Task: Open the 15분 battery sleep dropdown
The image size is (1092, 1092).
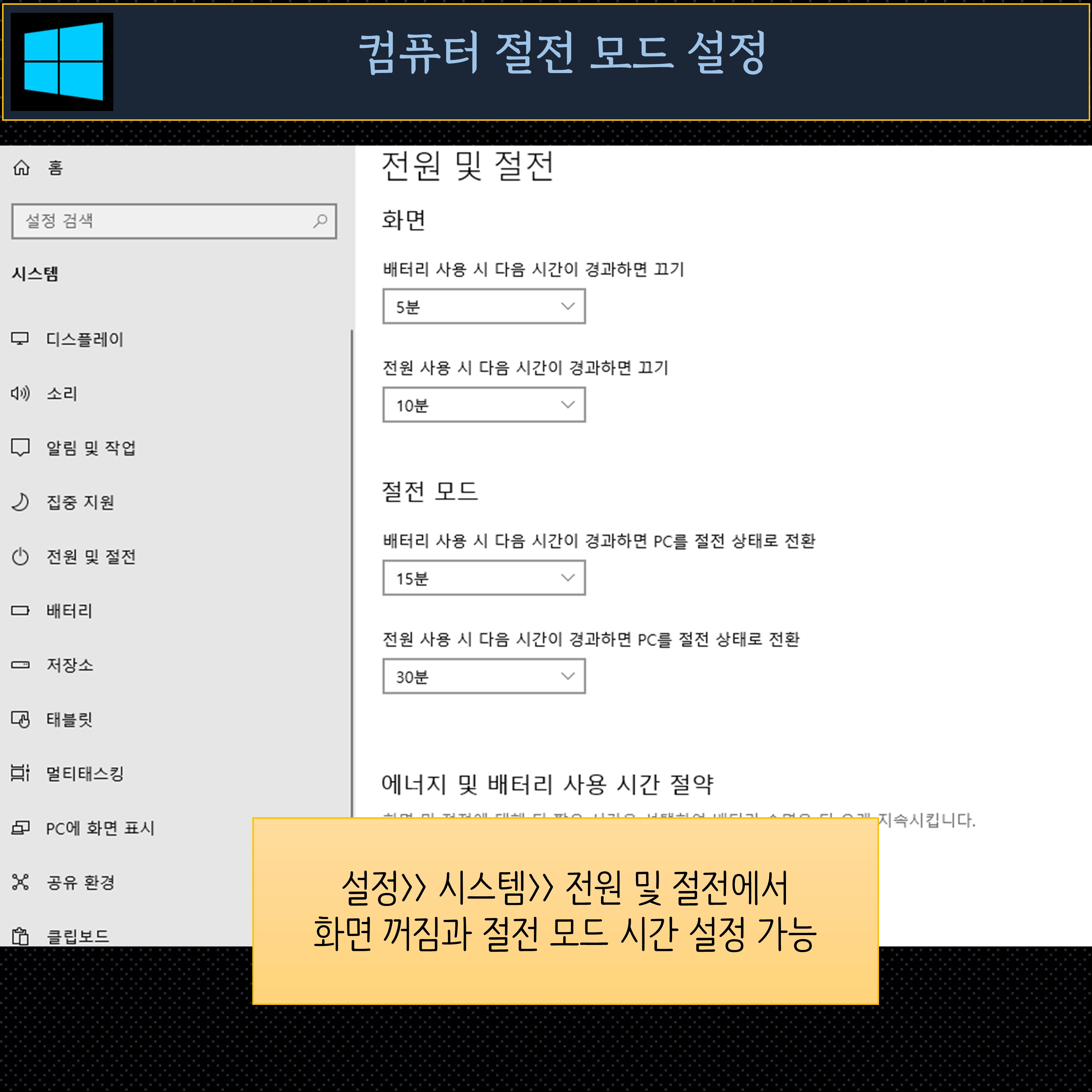Action: [484, 578]
